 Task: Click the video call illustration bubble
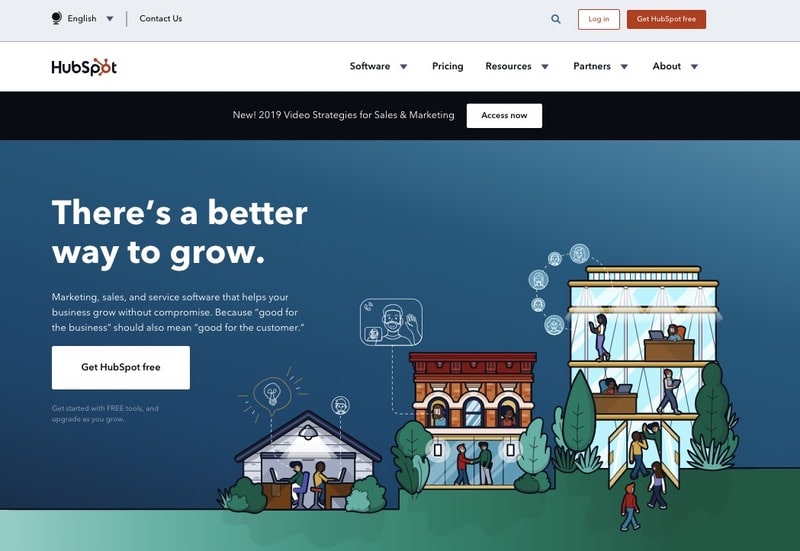[391, 322]
